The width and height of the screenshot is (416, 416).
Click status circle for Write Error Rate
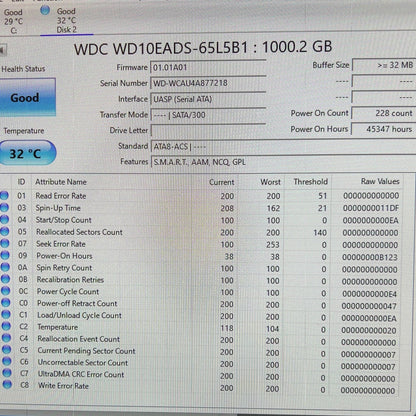point(7,385)
